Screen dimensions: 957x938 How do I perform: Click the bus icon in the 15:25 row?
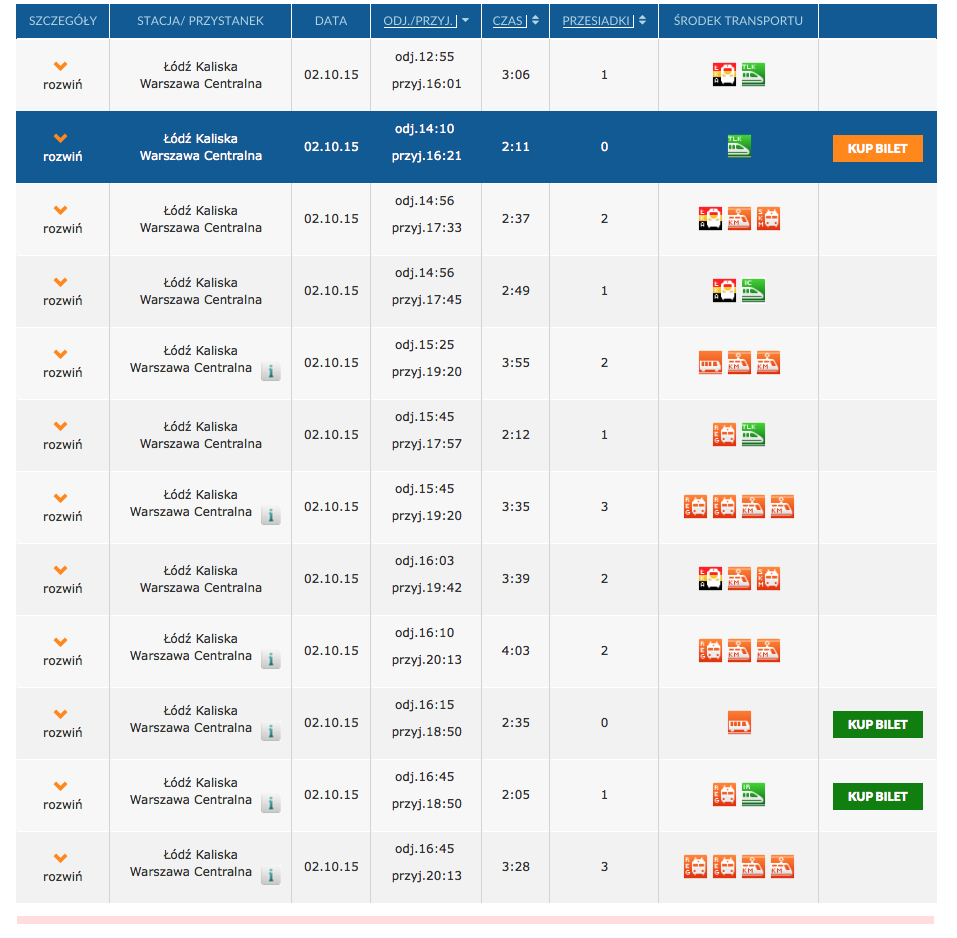pos(710,363)
